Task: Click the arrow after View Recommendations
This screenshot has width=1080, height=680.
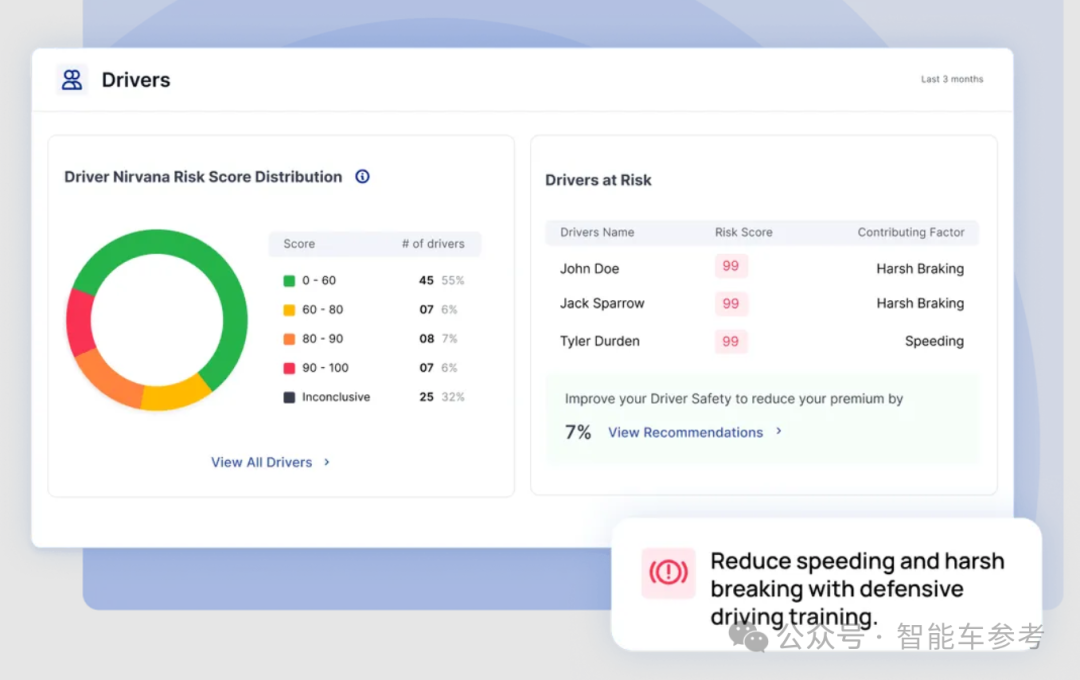Action: click(x=779, y=431)
